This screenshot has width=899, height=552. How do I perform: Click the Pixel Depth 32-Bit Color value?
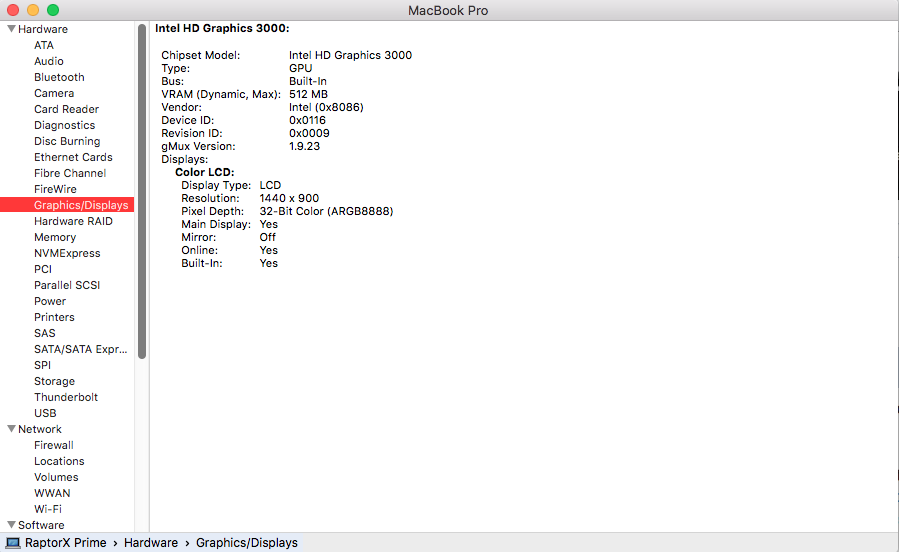[326, 212]
